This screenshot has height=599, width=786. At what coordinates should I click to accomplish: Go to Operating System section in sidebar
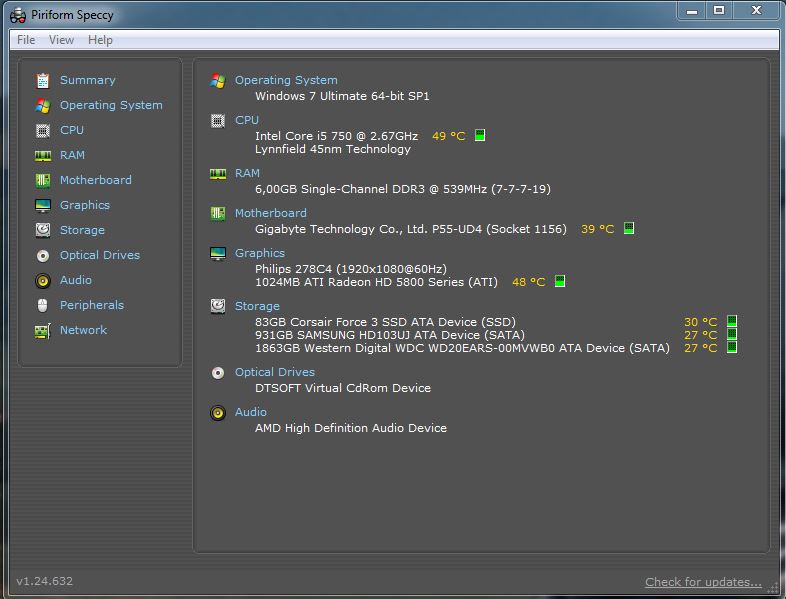(111, 105)
